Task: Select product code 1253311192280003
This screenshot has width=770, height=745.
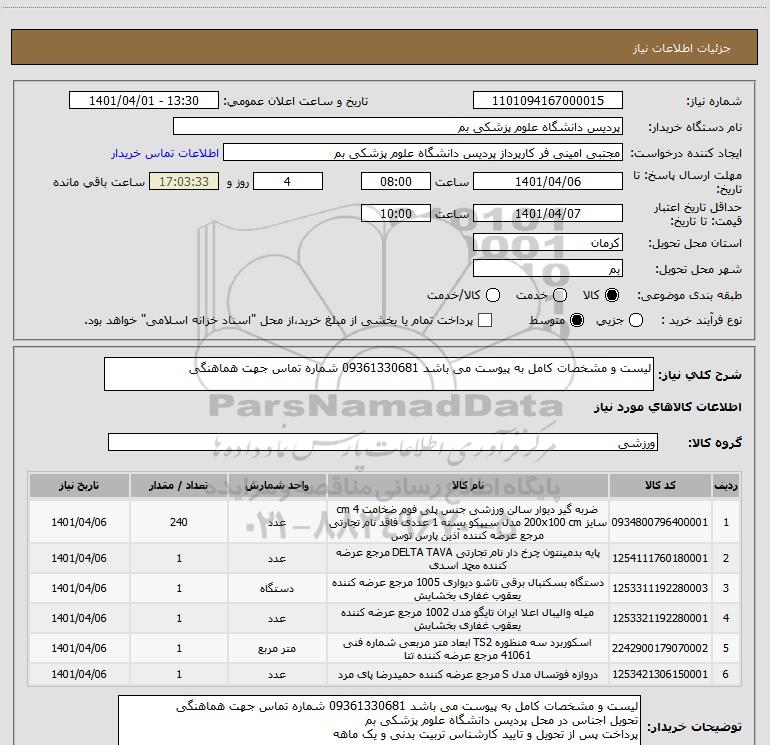Action: [660, 588]
